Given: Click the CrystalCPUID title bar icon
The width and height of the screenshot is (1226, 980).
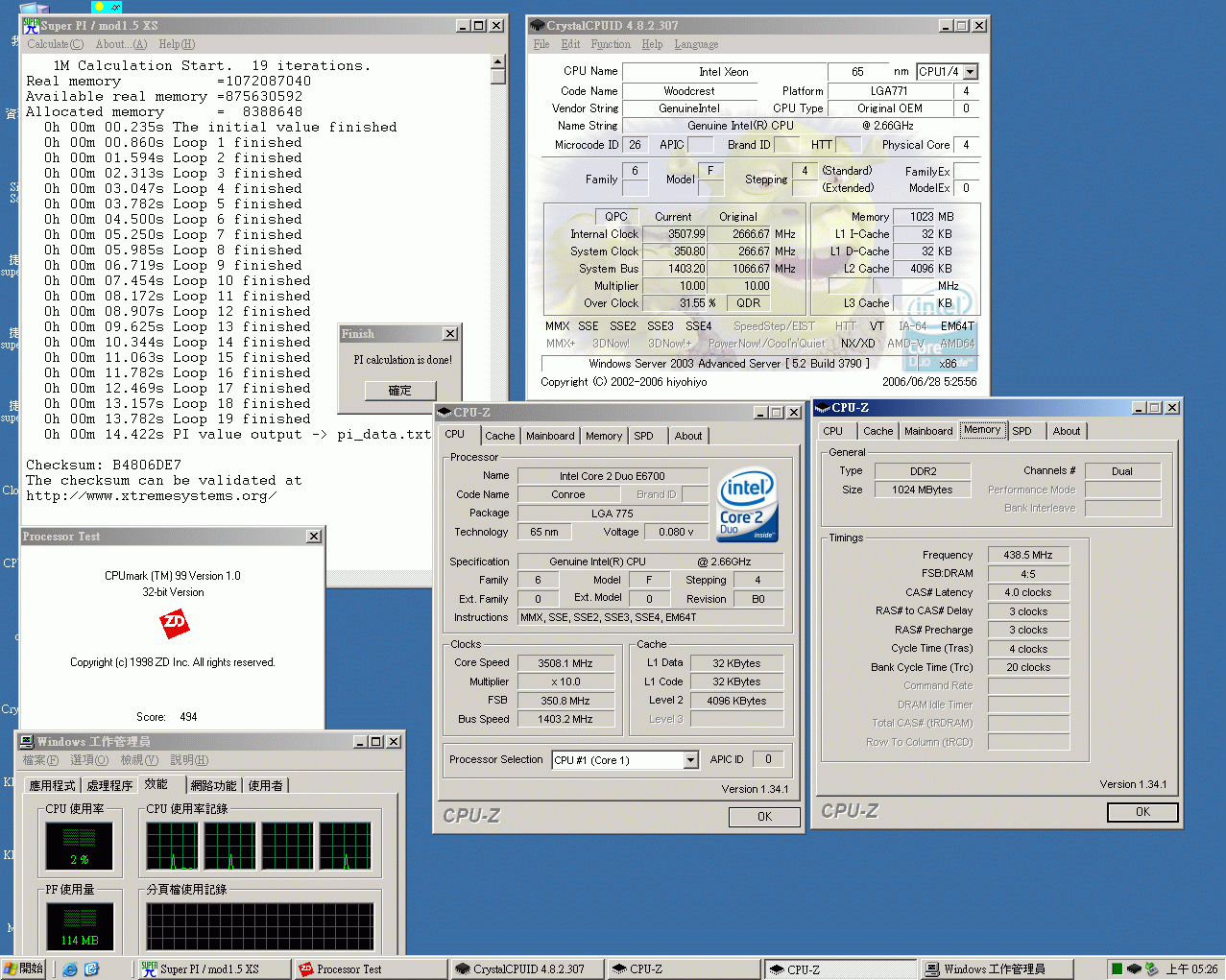Looking at the screenshot, I should click(538, 26).
